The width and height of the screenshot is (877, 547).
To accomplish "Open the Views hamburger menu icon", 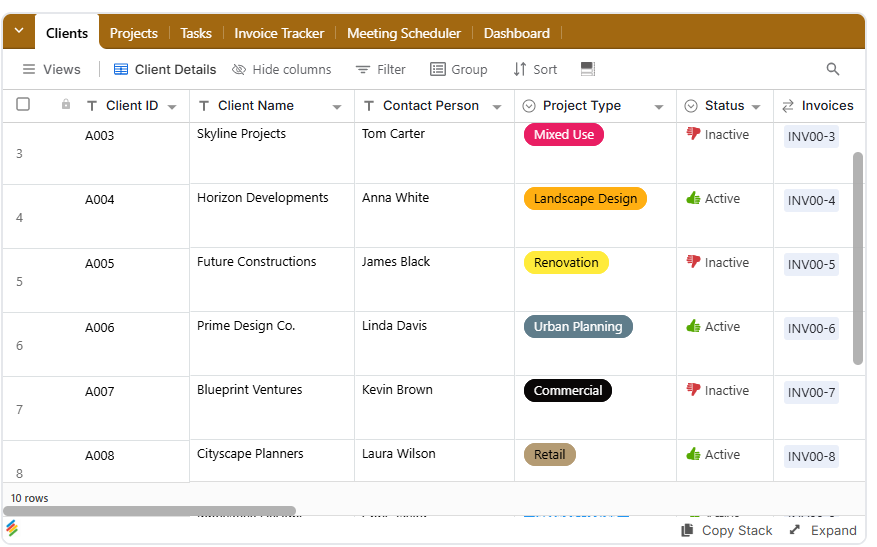I will pos(29,69).
